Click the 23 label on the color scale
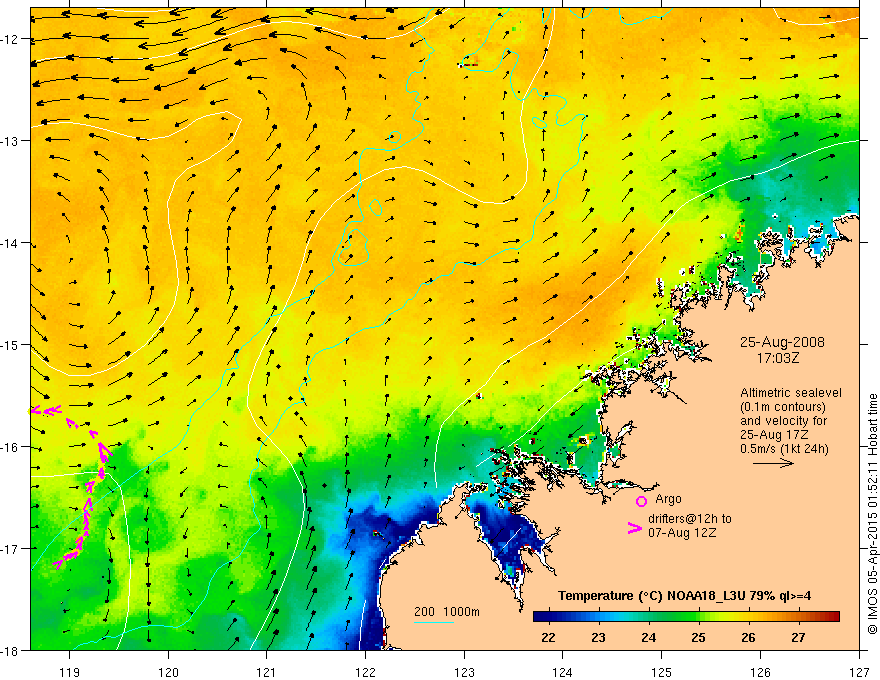This screenshot has width=880, height=680. pyautogui.click(x=598, y=637)
